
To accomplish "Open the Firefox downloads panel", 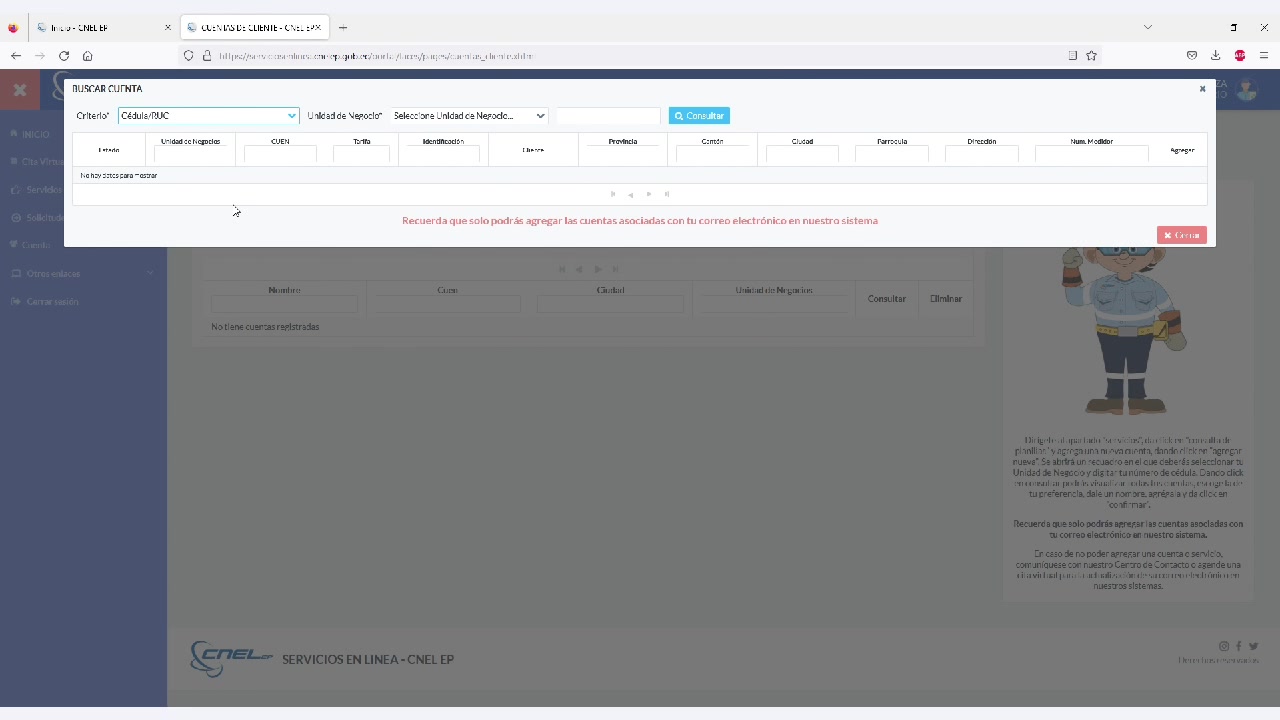I will [x=1216, y=56].
